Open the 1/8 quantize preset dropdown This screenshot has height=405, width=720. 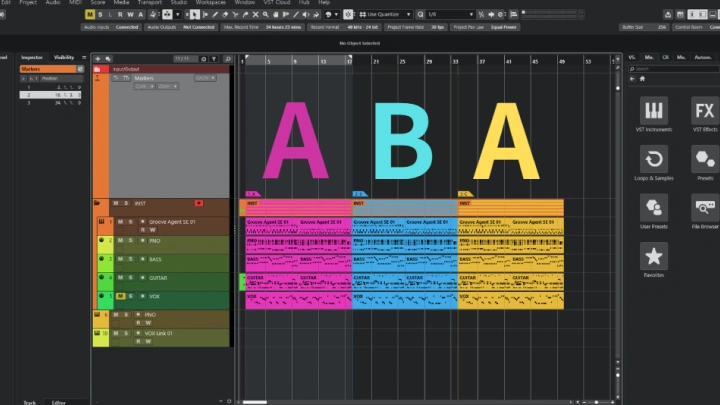450,15
